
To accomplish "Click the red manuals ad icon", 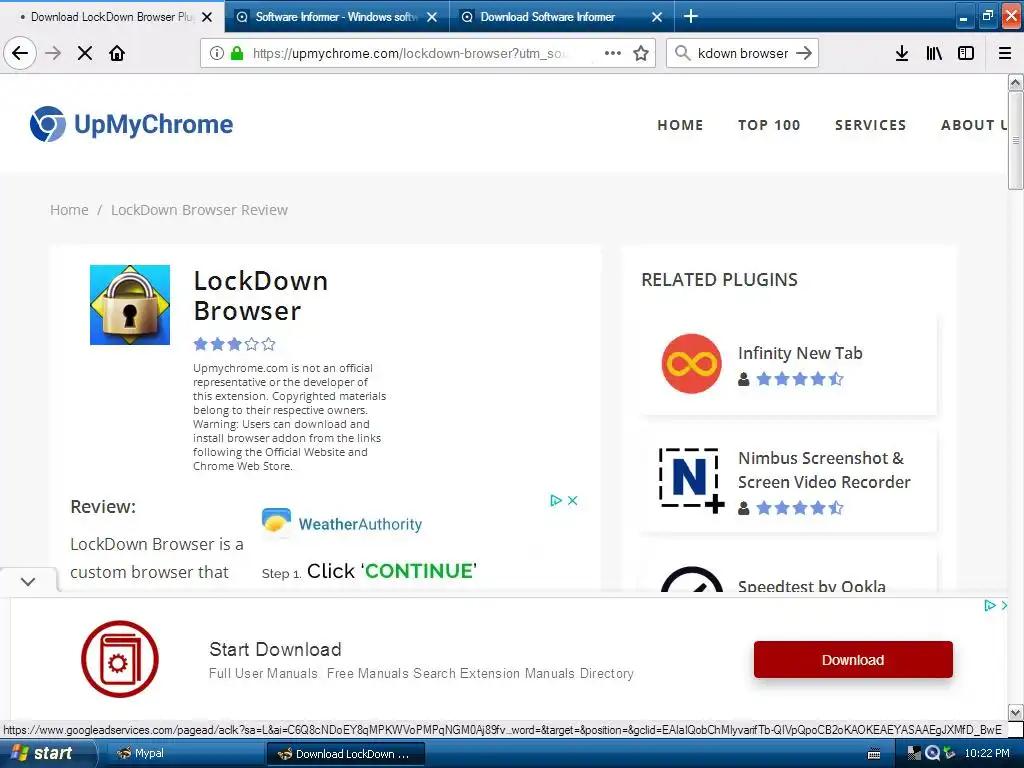I will [x=120, y=659].
